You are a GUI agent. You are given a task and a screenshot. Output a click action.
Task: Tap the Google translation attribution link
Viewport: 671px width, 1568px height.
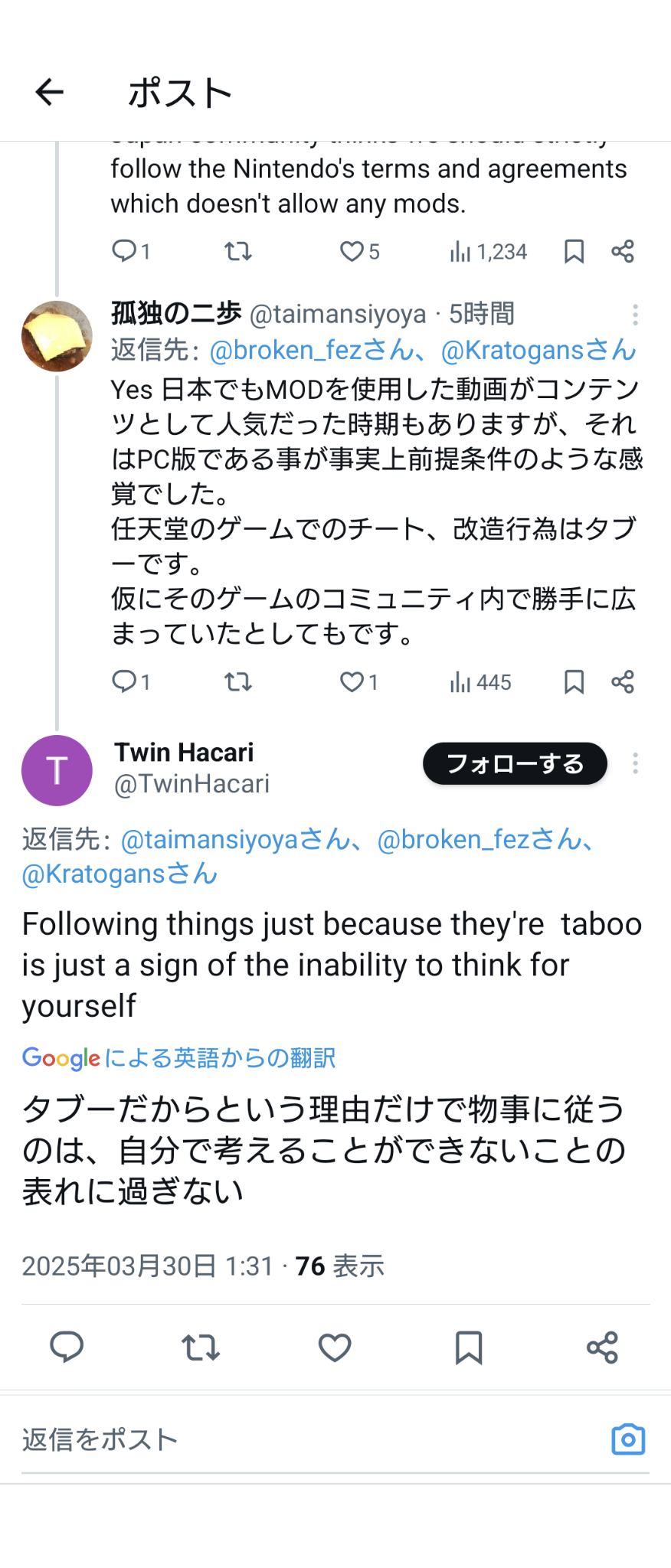pos(178,1058)
